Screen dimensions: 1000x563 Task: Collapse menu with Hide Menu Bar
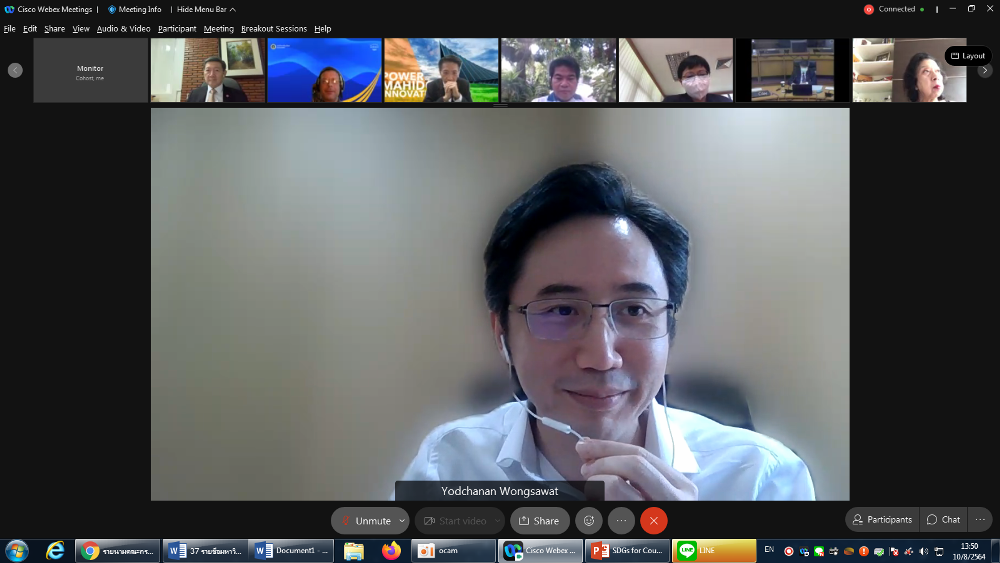coord(206,9)
